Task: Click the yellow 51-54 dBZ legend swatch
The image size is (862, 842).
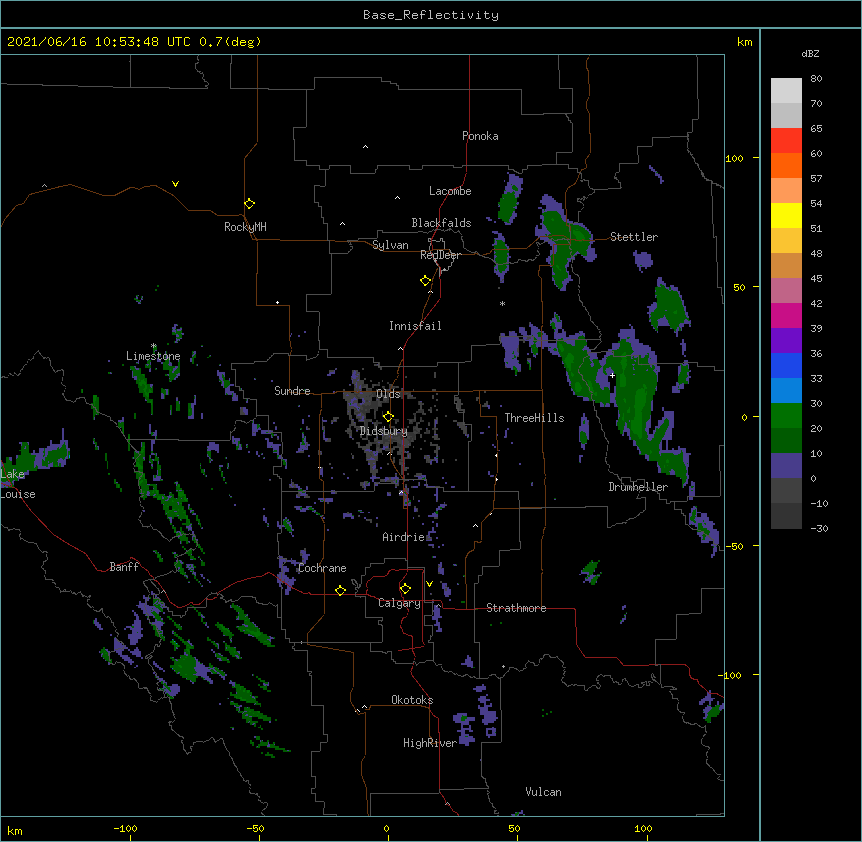Action: [x=786, y=216]
